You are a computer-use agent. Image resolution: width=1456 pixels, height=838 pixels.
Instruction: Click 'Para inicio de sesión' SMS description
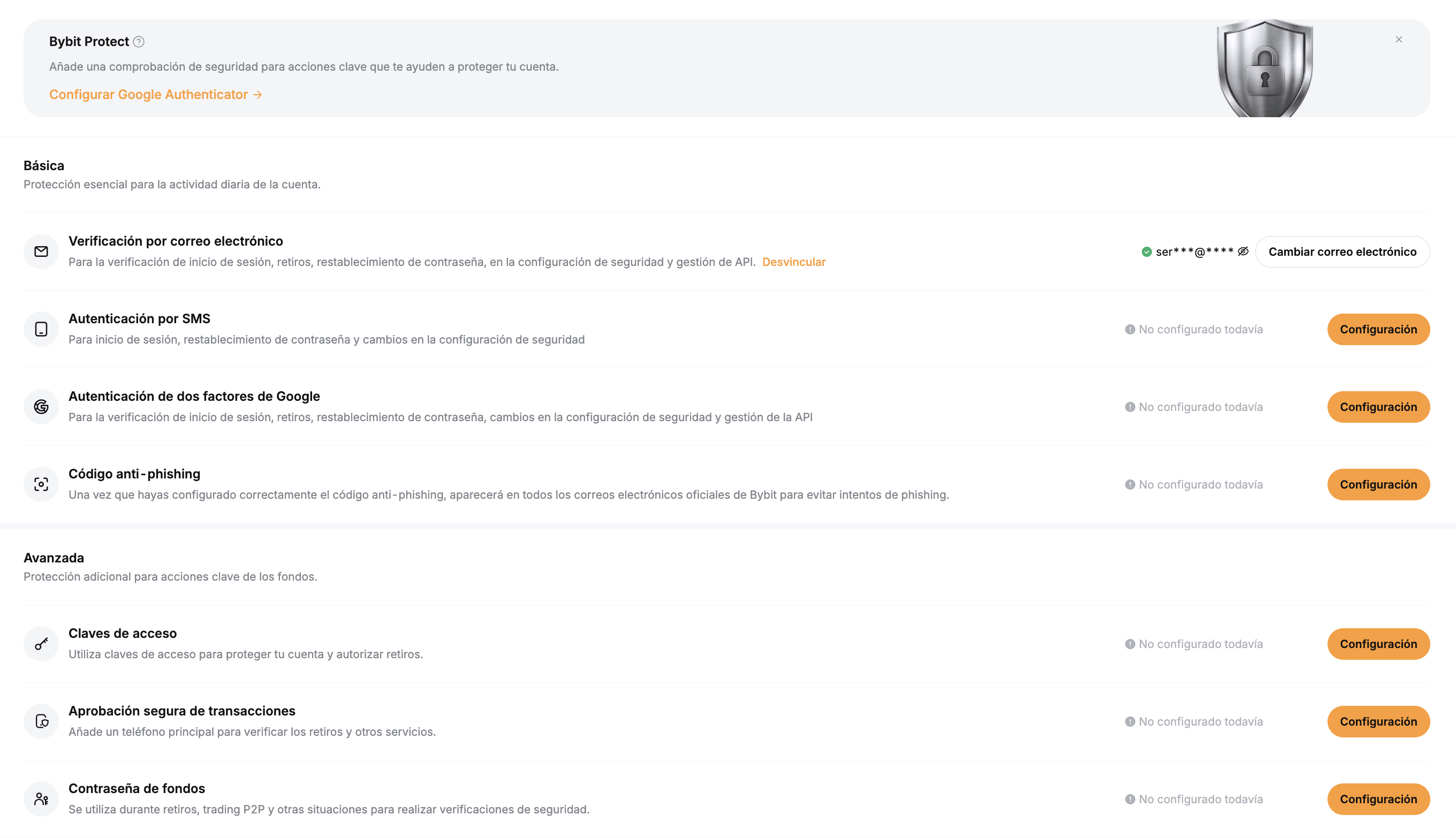(x=327, y=340)
